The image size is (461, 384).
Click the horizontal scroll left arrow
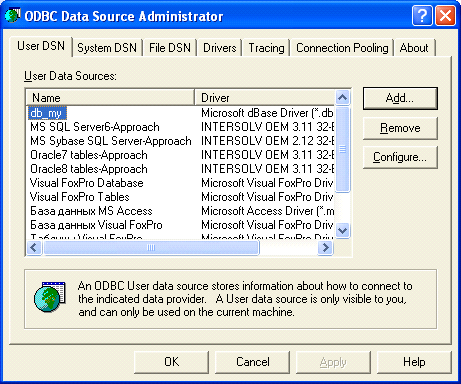34,247
